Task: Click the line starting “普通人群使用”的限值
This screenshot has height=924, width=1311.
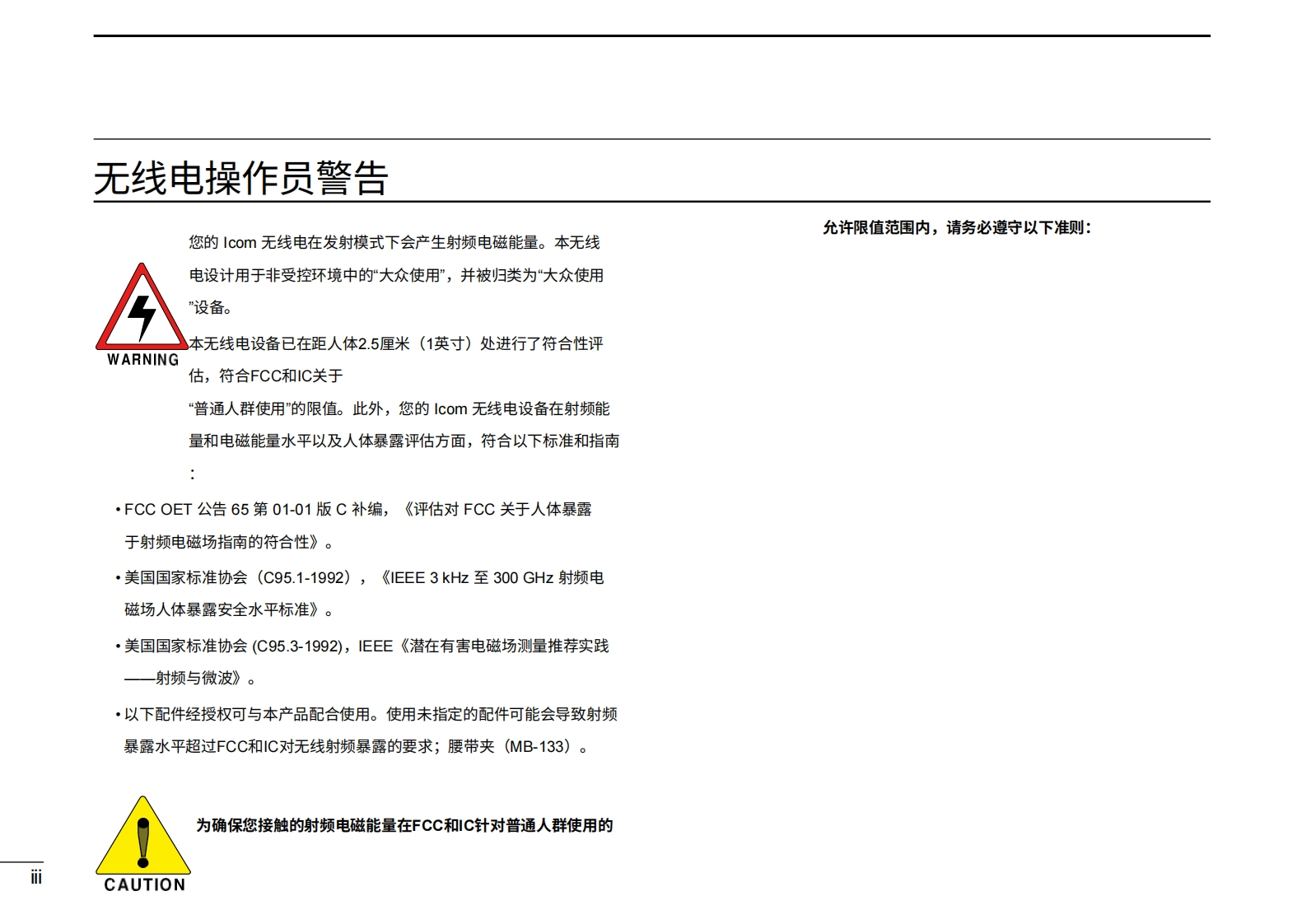Action: 399,408
